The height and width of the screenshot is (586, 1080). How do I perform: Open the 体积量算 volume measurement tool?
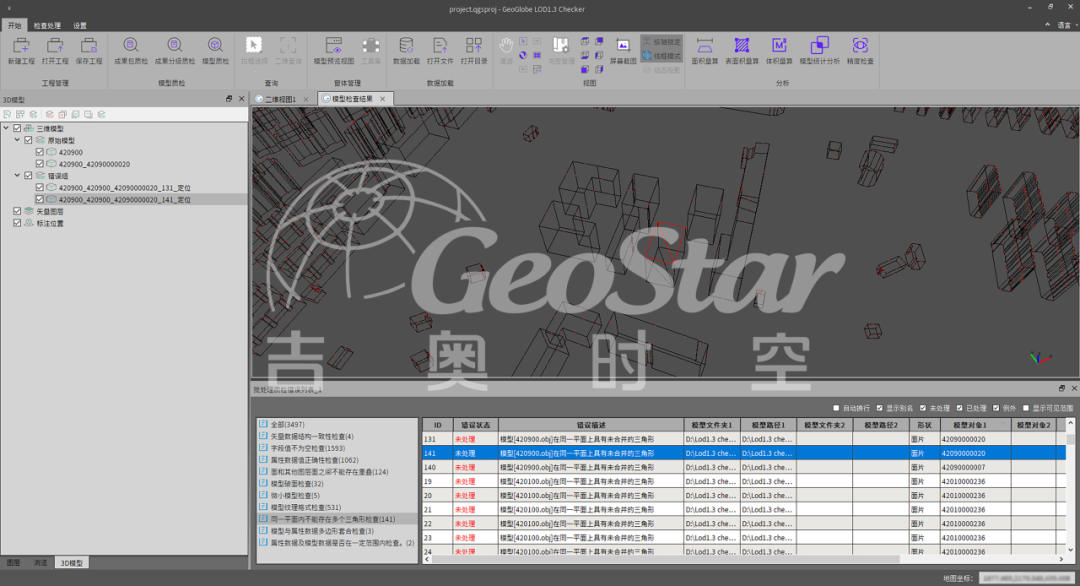click(x=779, y=47)
